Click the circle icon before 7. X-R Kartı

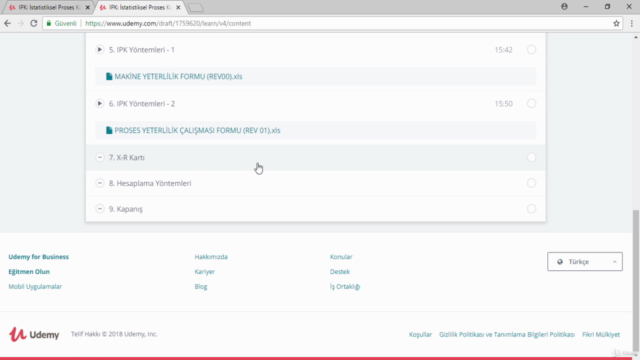[x=100, y=157]
